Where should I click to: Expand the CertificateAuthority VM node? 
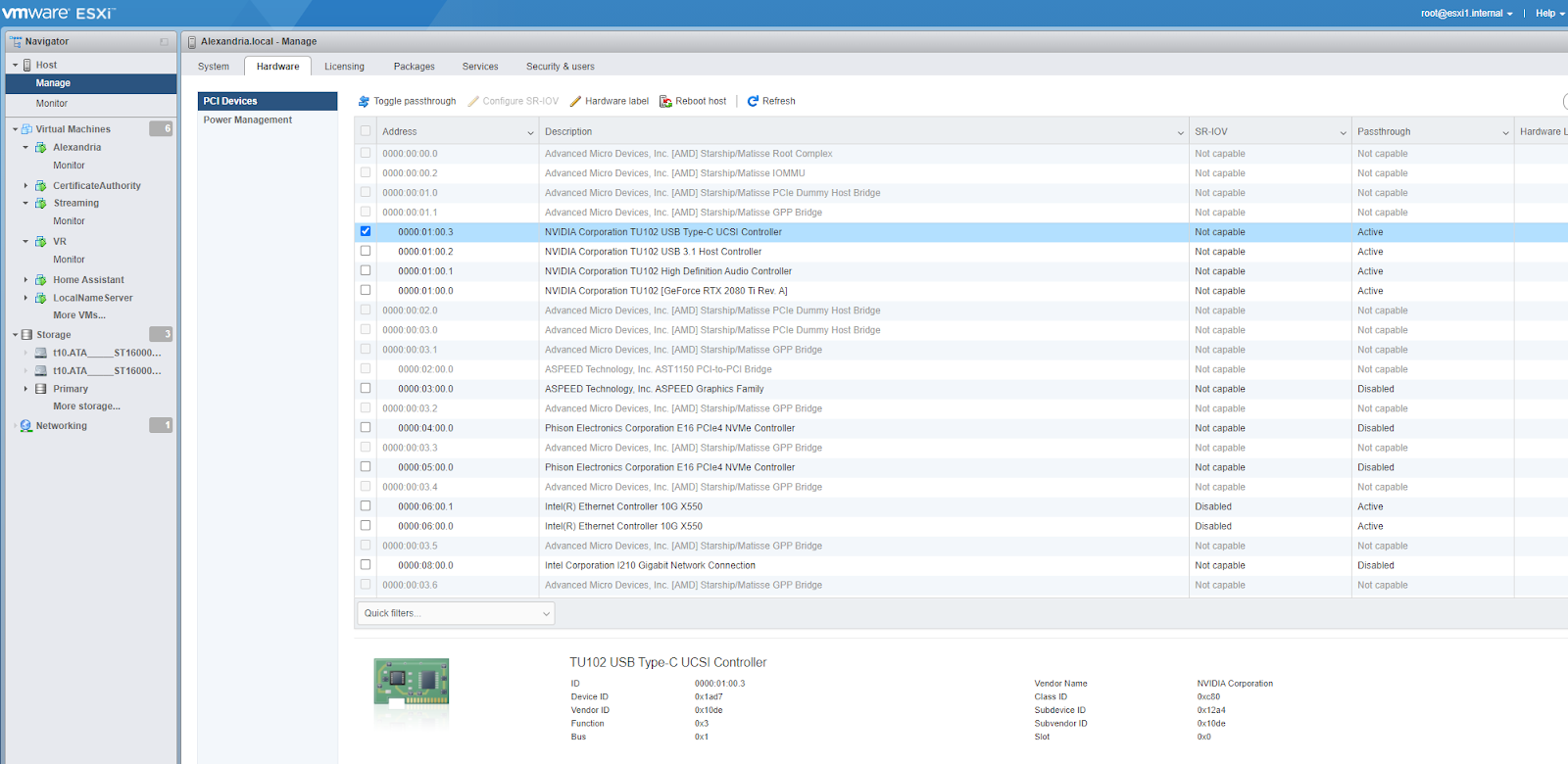pyautogui.click(x=25, y=186)
